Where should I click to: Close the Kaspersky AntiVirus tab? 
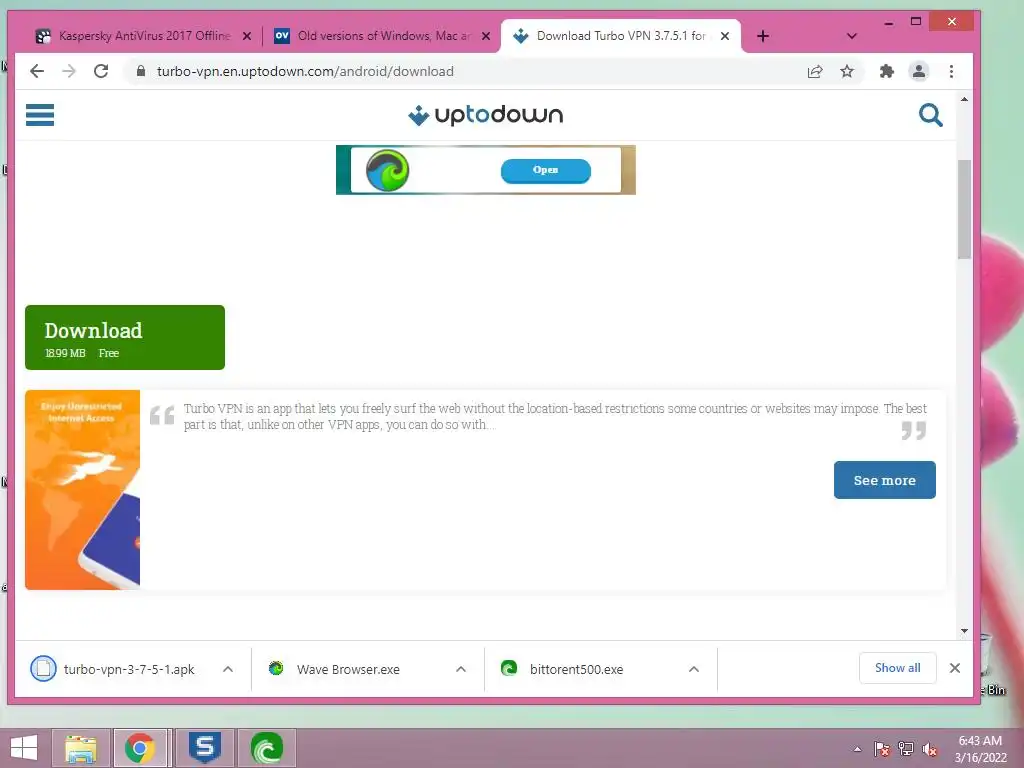click(x=247, y=37)
